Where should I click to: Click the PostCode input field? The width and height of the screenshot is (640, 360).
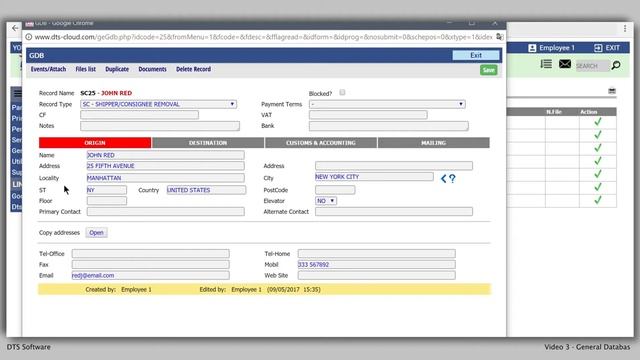335,190
